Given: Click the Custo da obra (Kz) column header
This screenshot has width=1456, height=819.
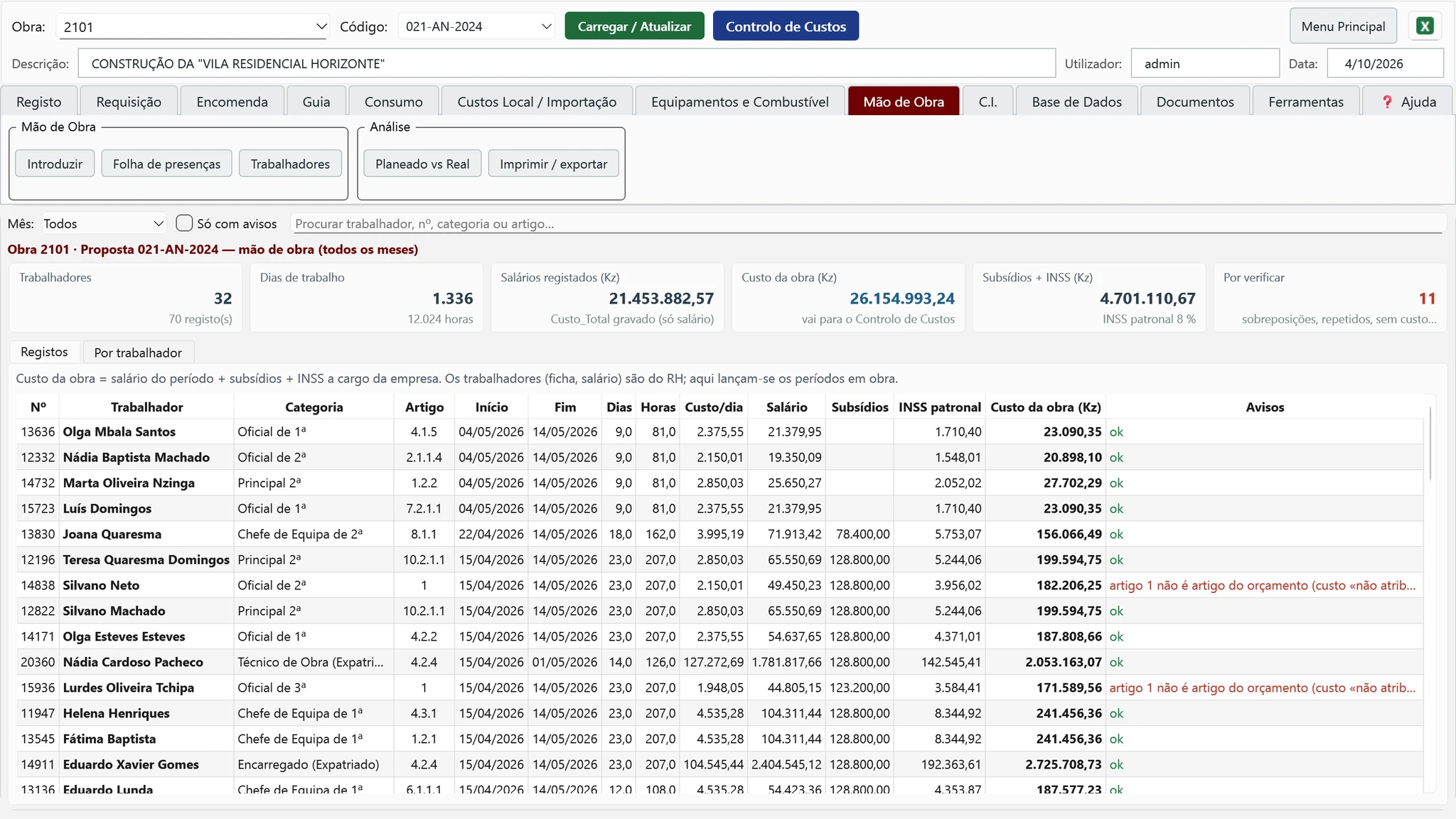Looking at the screenshot, I should [x=1045, y=407].
